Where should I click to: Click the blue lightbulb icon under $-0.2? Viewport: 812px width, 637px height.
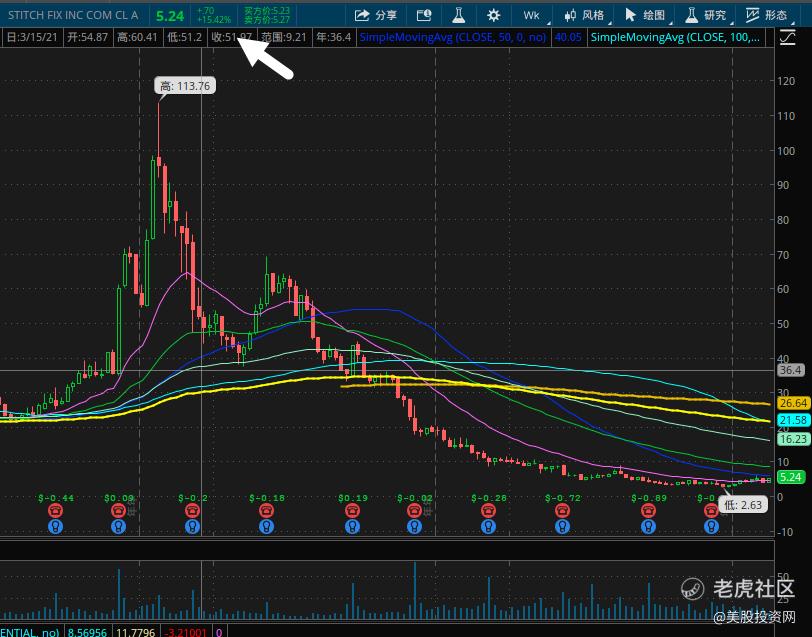[x=193, y=527]
